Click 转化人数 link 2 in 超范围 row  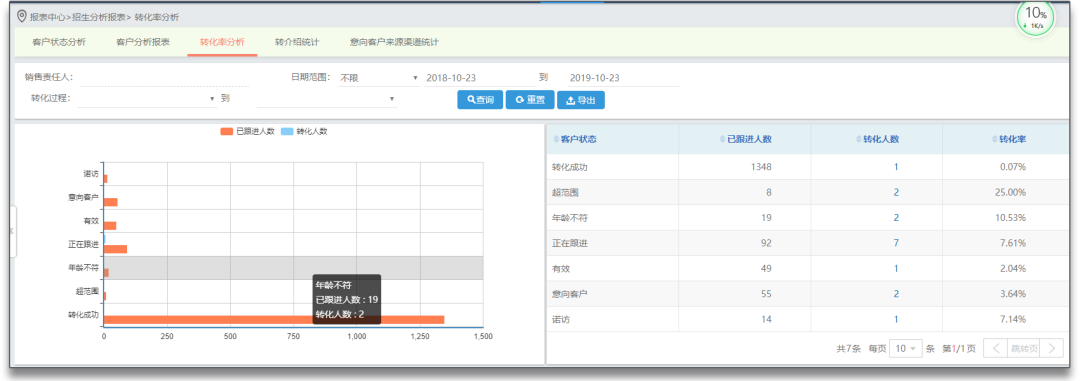[x=896, y=192]
